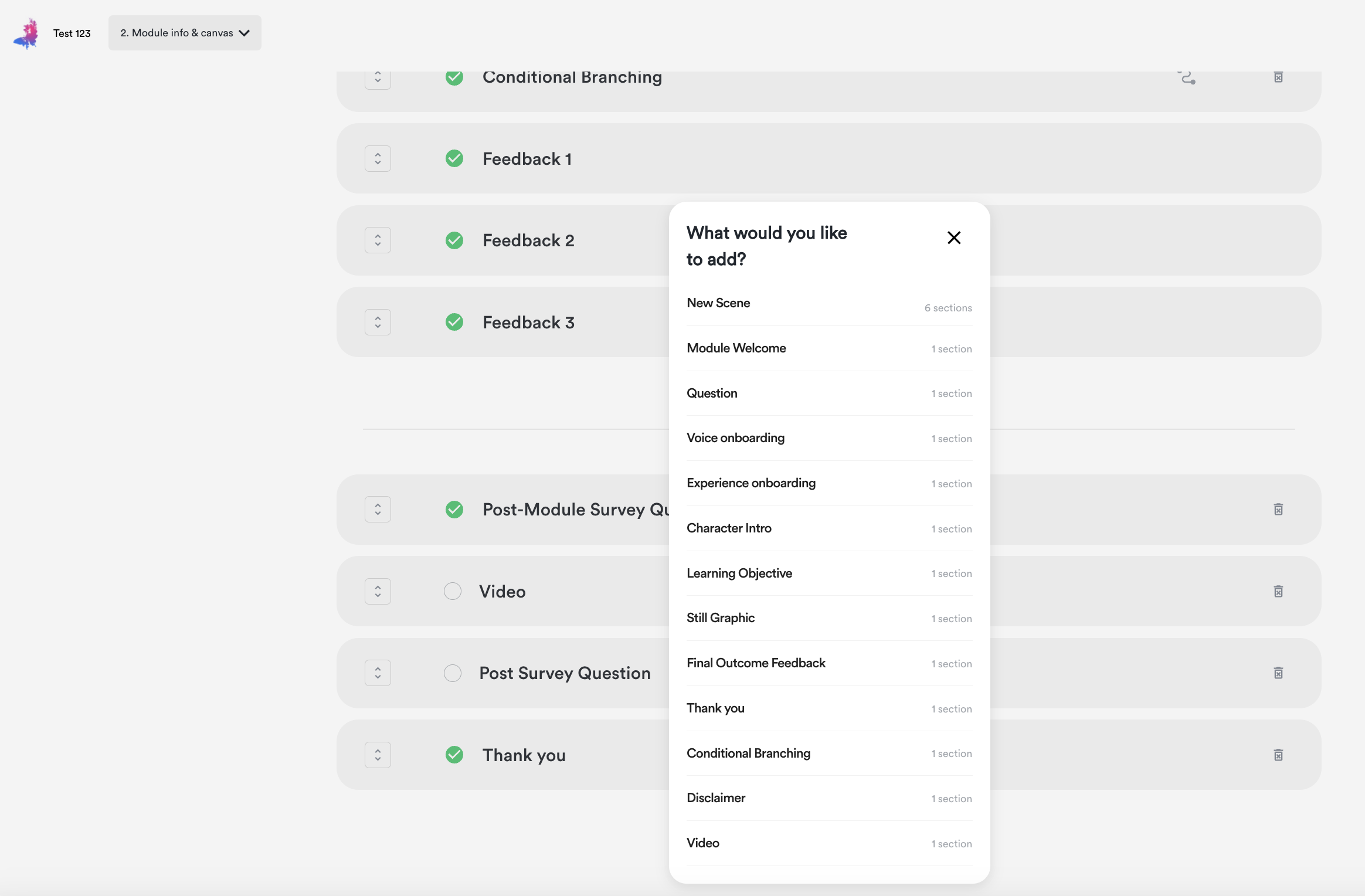Click trash icon for Post-Module Survey row
Viewport: 1365px width, 896px height.
click(1278, 509)
